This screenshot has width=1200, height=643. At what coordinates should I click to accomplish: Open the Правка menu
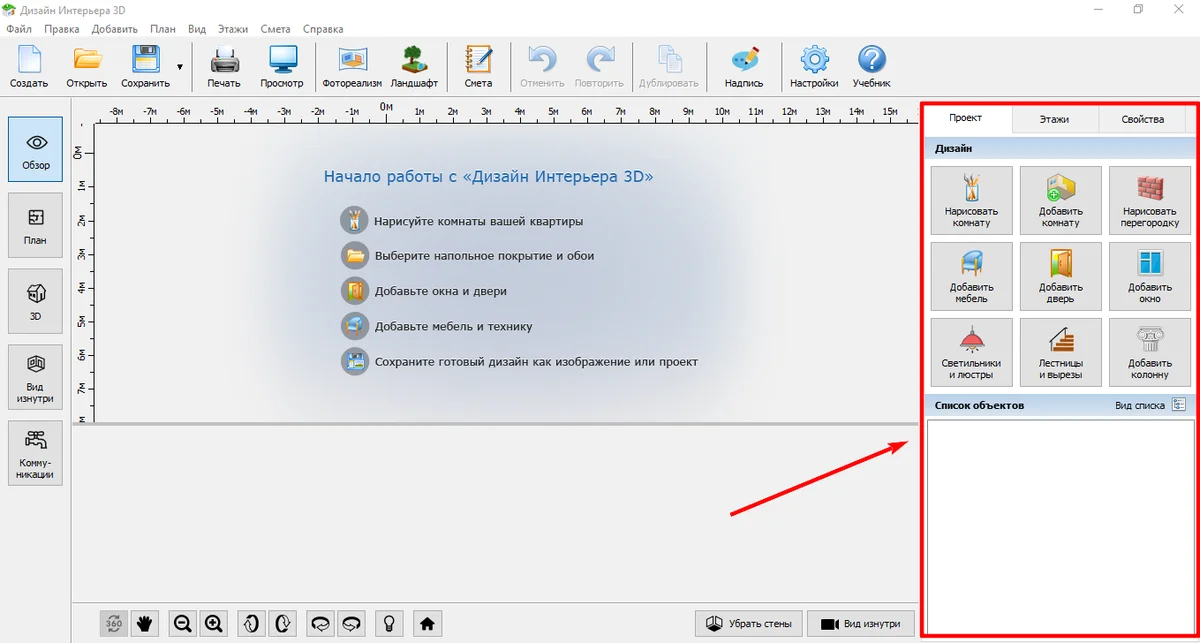click(62, 29)
